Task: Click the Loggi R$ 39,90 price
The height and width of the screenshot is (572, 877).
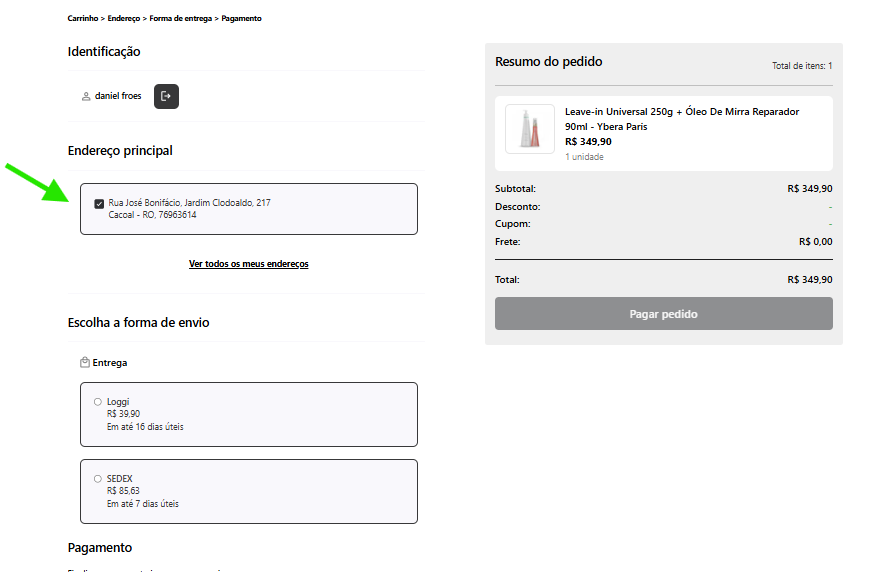Action: (x=123, y=414)
